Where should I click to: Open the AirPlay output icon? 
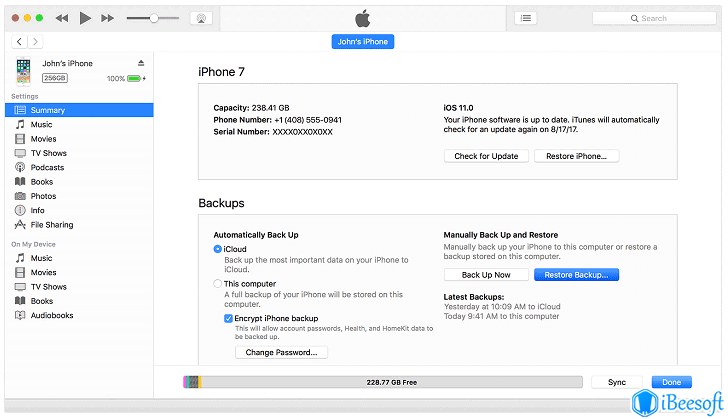pyautogui.click(x=201, y=18)
